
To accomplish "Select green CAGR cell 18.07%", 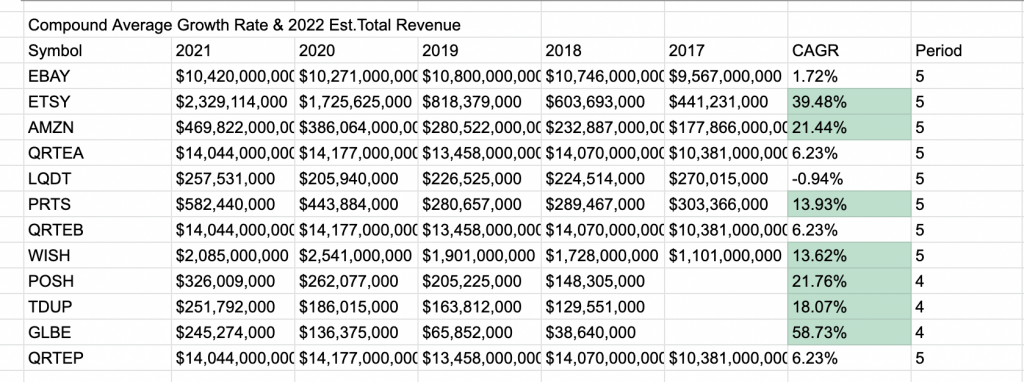I will coord(850,306).
